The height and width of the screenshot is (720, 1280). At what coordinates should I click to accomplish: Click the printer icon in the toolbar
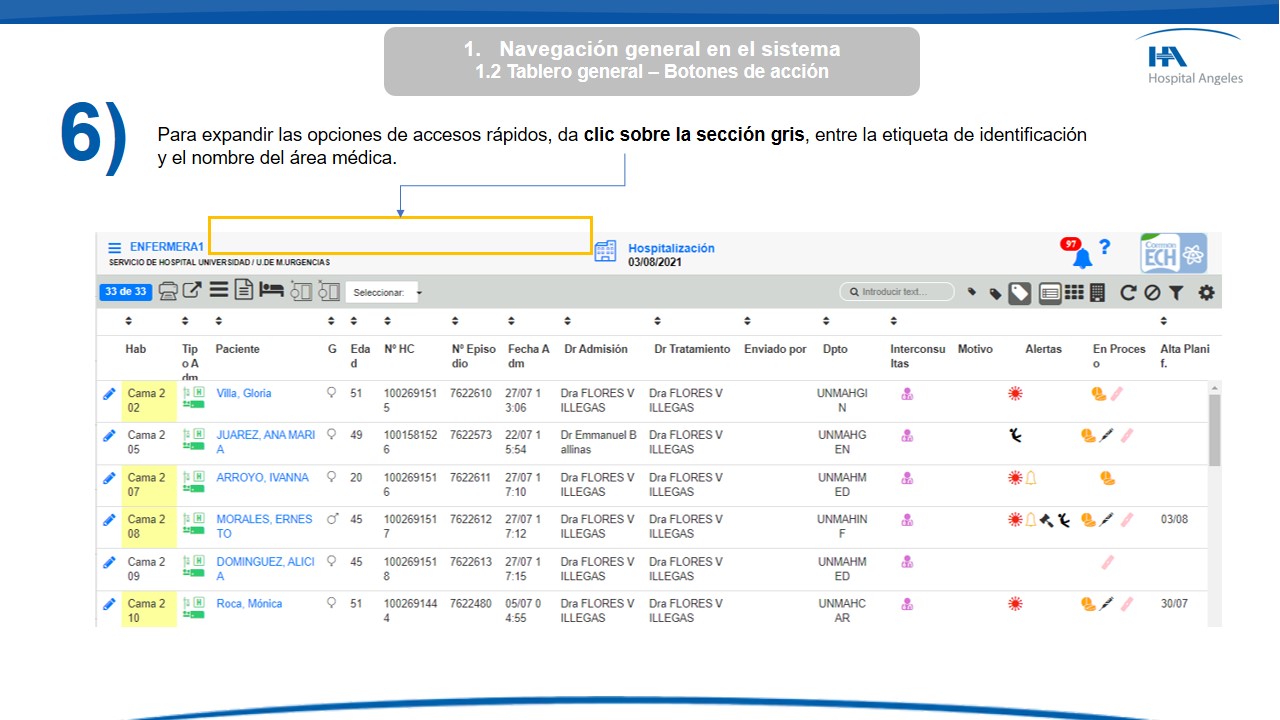168,291
